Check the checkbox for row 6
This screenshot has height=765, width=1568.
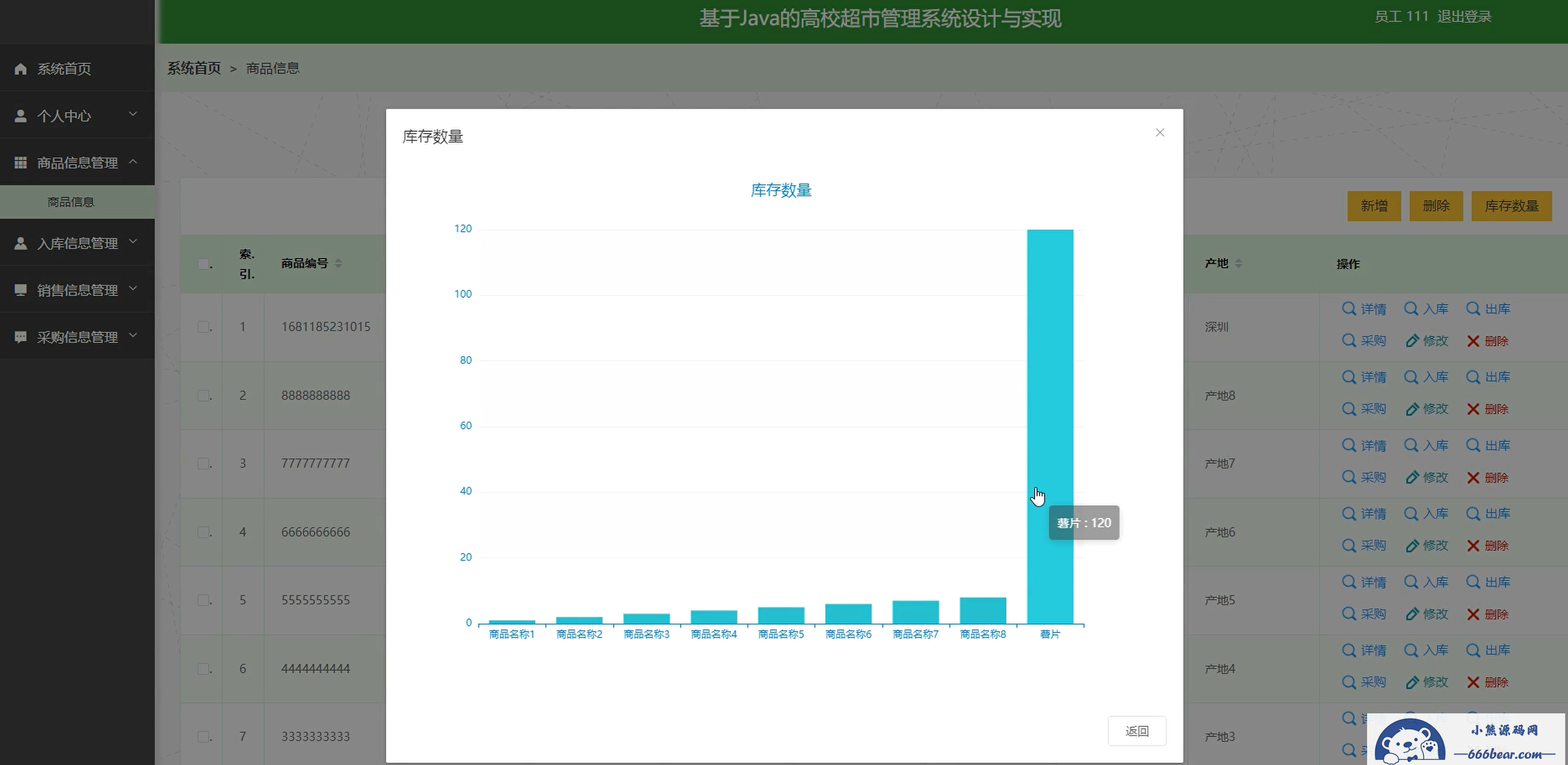(203, 669)
